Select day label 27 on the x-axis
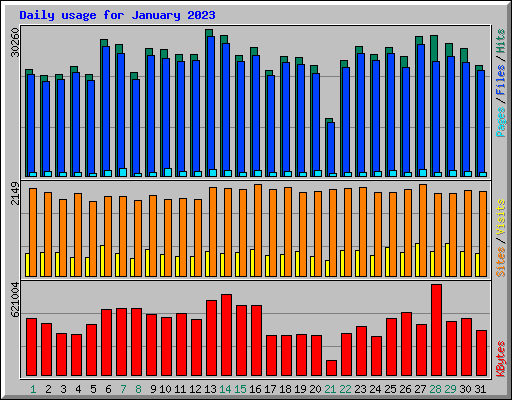 (x=420, y=389)
